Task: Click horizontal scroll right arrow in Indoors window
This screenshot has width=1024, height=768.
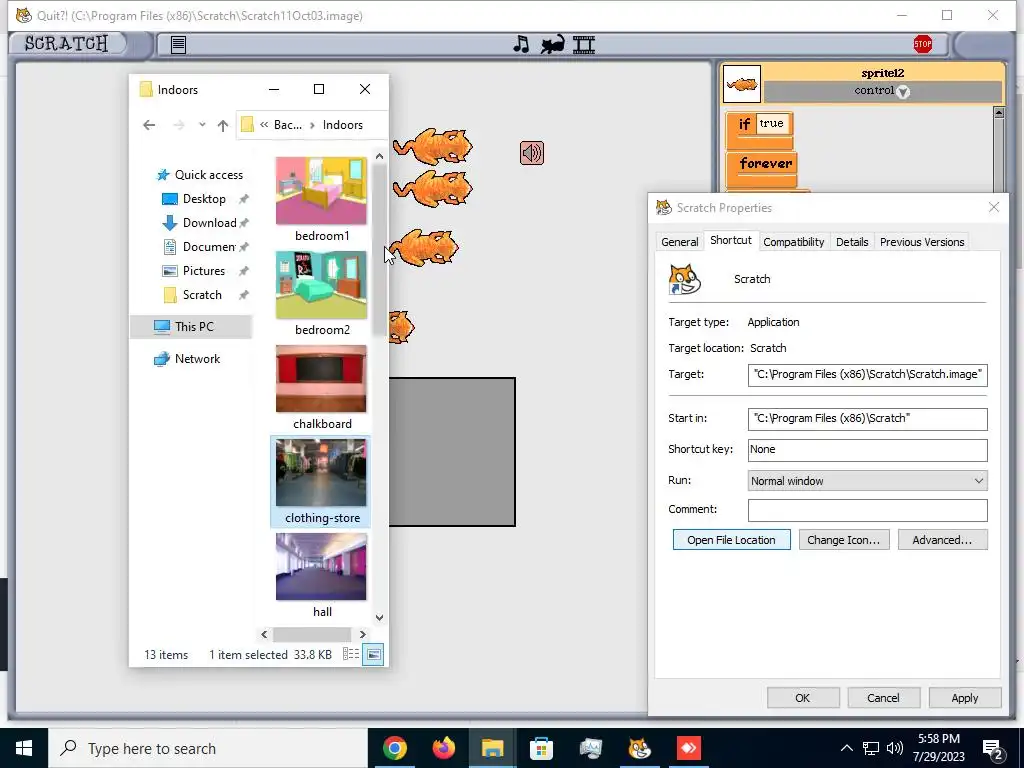Action: coord(362,634)
